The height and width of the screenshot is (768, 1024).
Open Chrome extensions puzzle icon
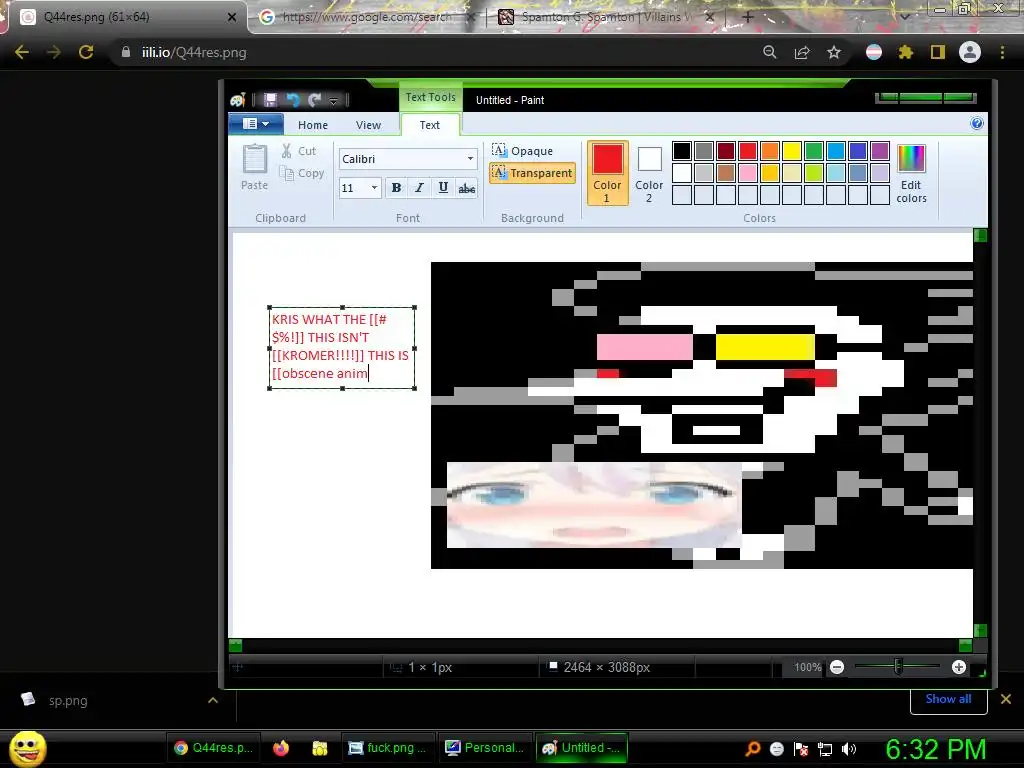pyautogui.click(x=906, y=52)
